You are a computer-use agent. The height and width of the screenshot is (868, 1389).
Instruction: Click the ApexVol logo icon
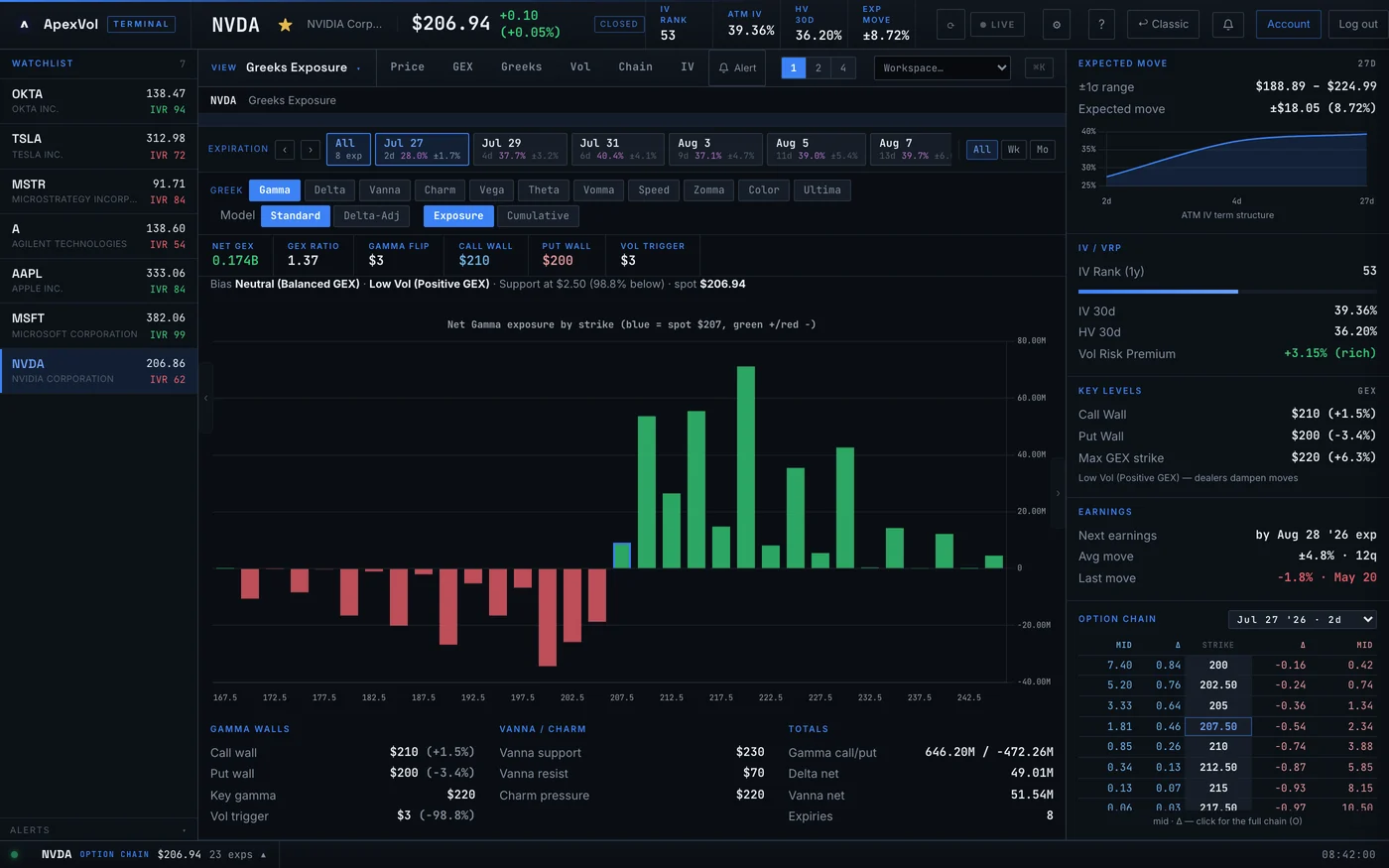[24, 24]
